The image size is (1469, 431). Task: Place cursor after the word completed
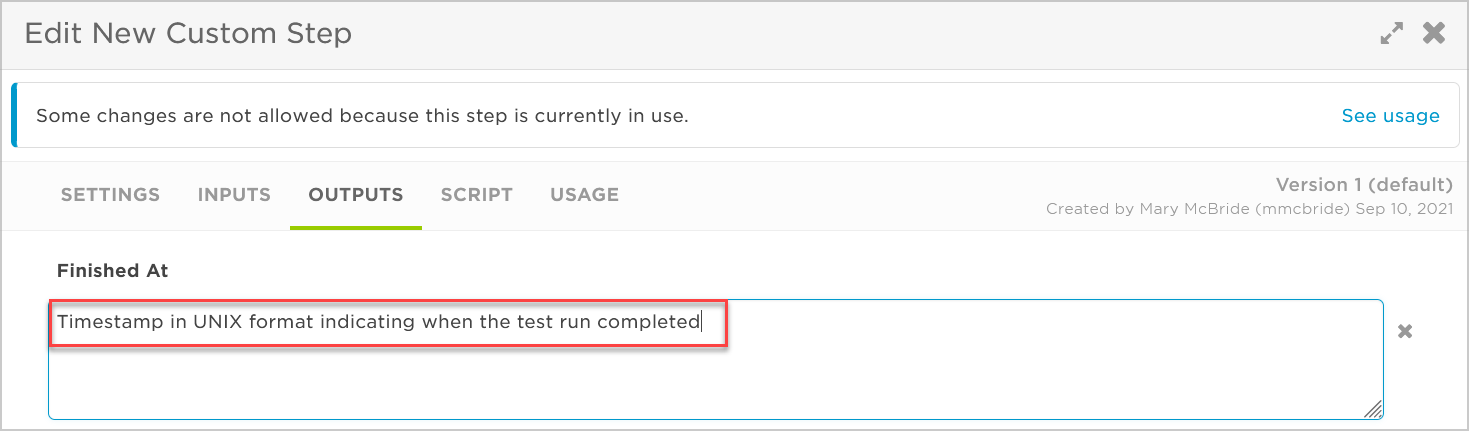click(x=701, y=322)
